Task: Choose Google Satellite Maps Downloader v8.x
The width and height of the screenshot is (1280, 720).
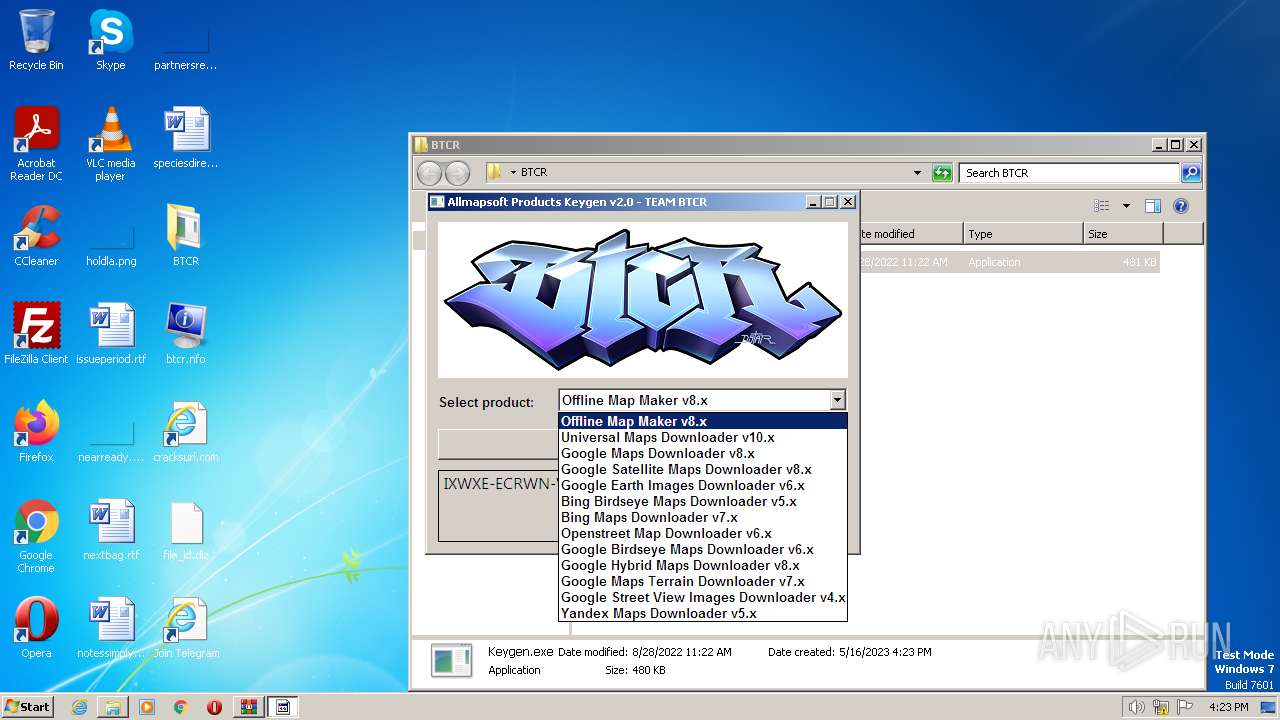Action: coord(703,469)
